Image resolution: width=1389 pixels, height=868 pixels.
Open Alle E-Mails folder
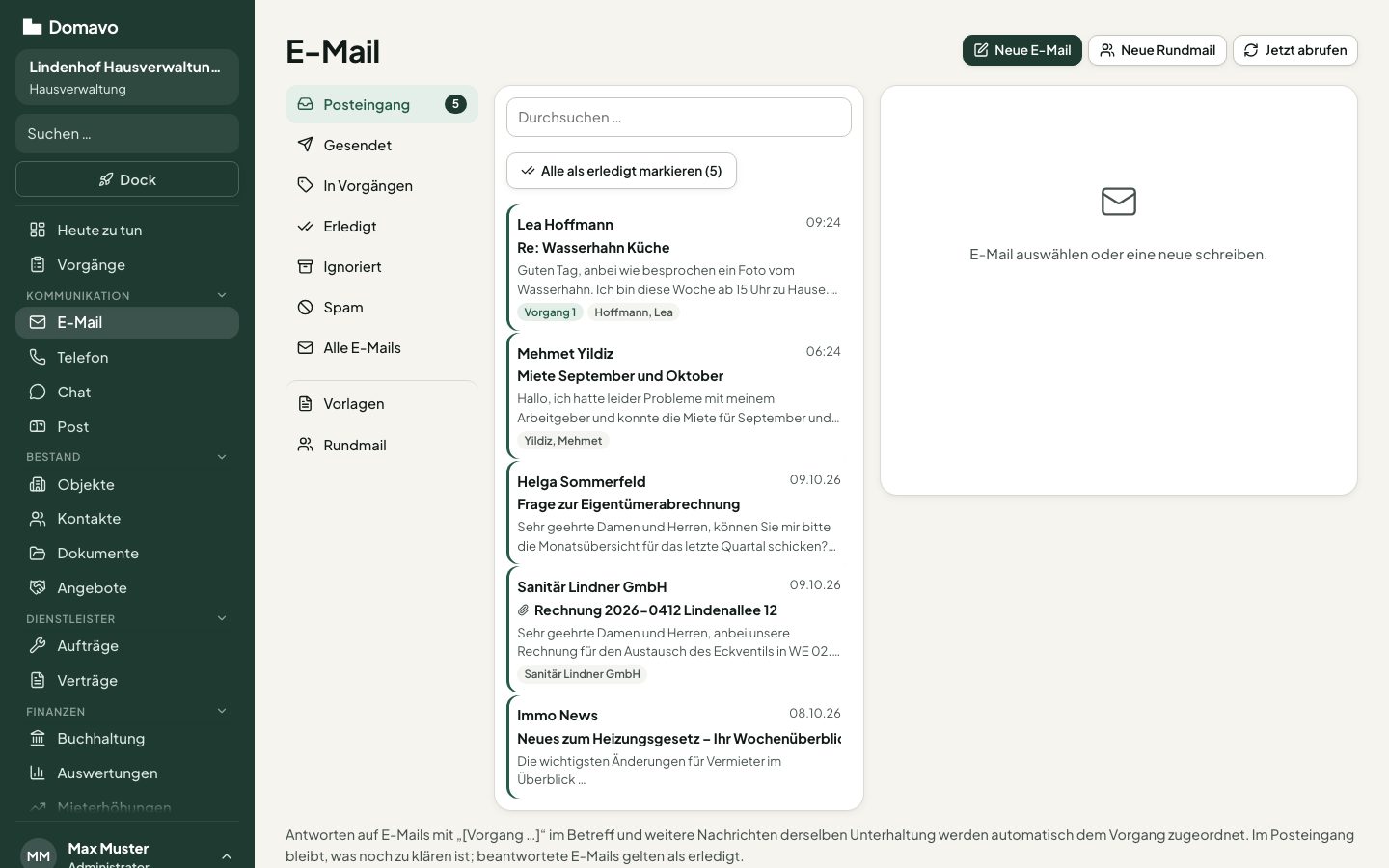382,347
